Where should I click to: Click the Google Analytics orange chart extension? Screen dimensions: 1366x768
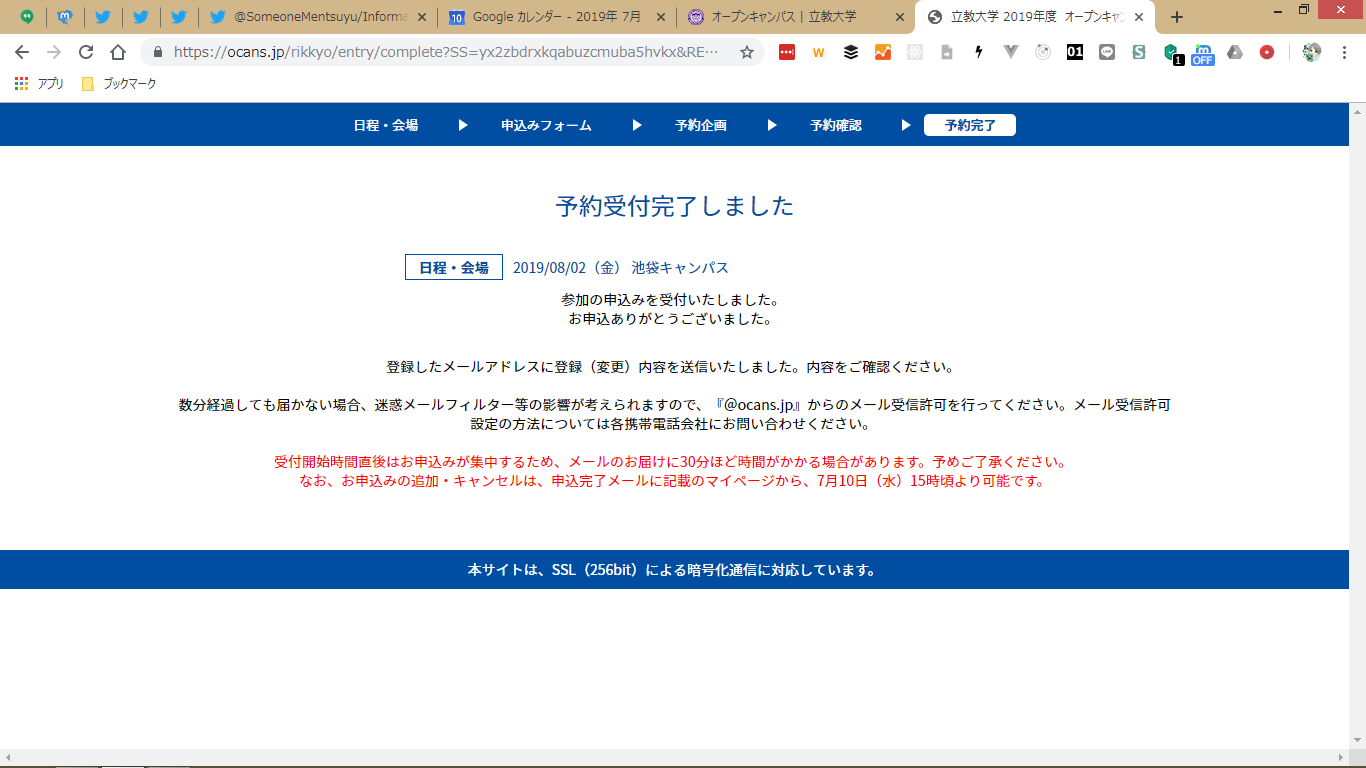pyautogui.click(x=883, y=53)
